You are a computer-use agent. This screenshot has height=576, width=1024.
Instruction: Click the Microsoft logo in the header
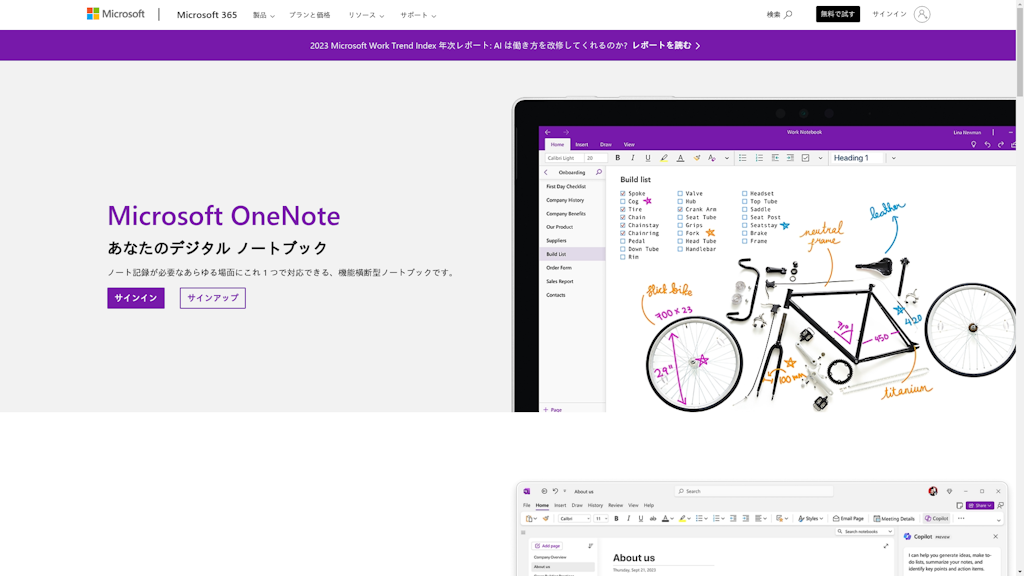click(116, 14)
